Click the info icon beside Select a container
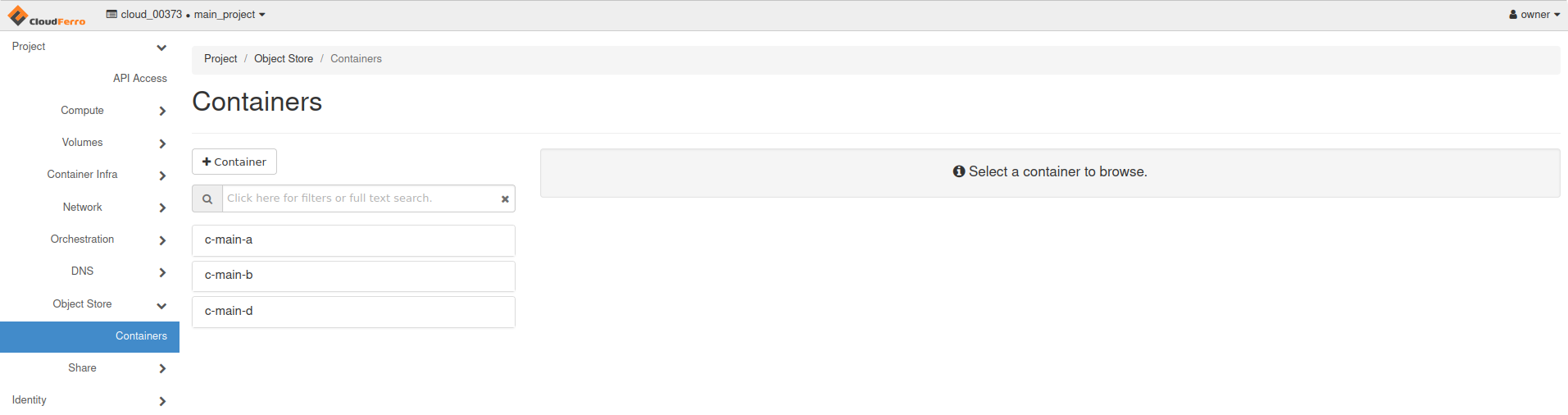The width and height of the screenshot is (1568, 415). (958, 171)
